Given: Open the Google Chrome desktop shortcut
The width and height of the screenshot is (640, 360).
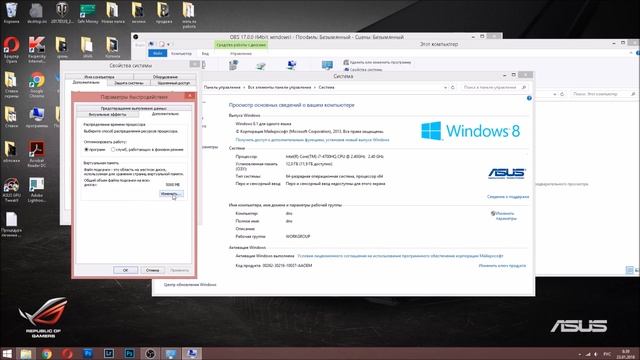Looking at the screenshot, I should tap(37, 84).
